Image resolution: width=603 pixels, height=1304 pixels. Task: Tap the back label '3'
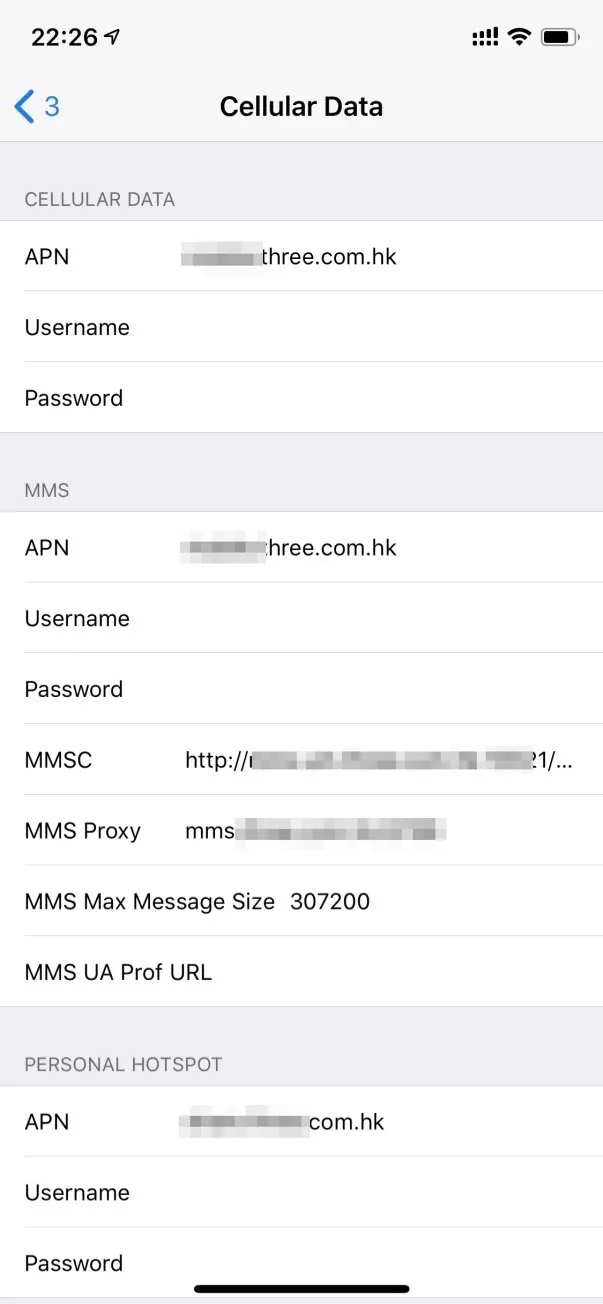click(x=52, y=106)
